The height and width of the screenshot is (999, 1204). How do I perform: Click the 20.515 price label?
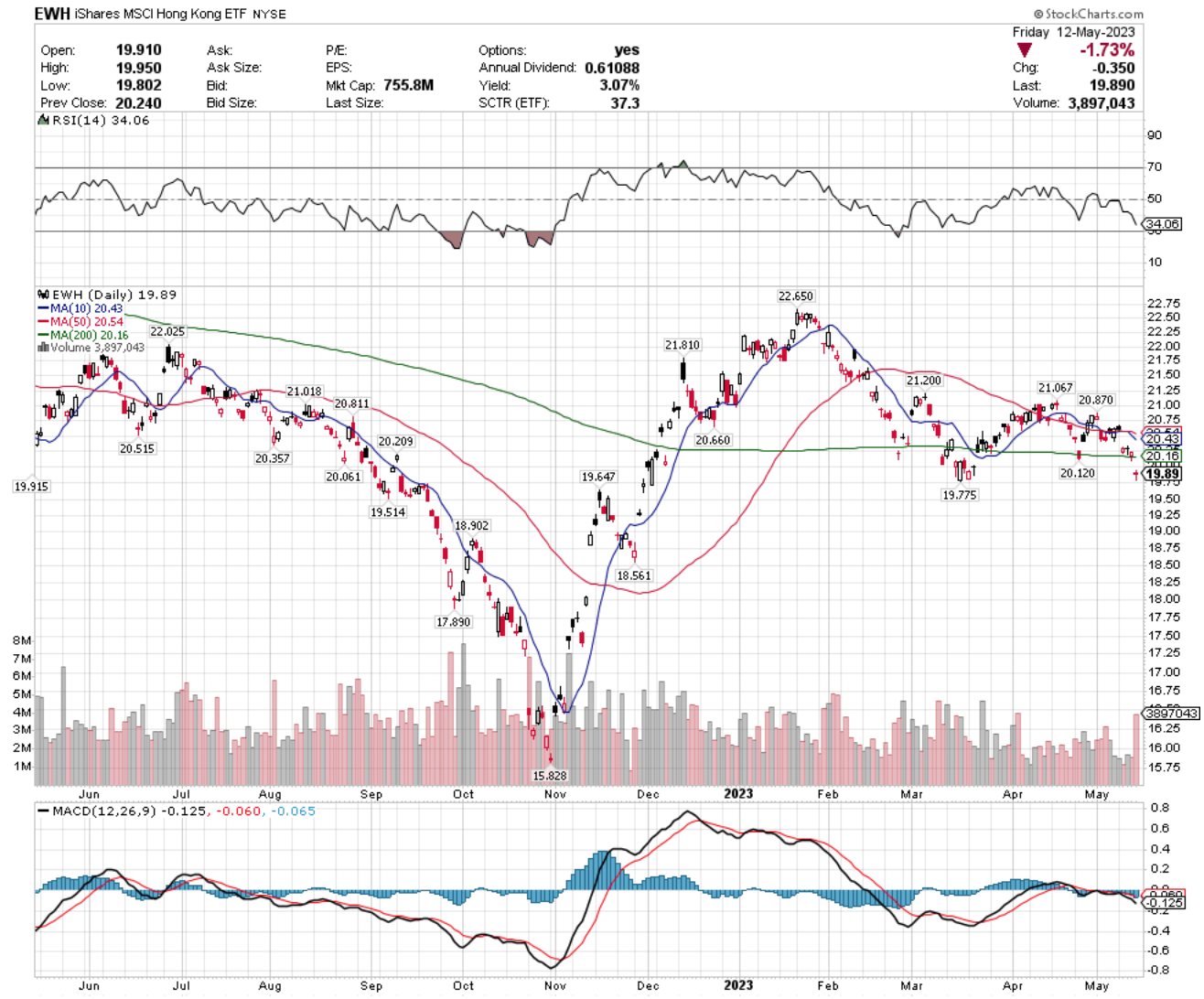coord(136,449)
